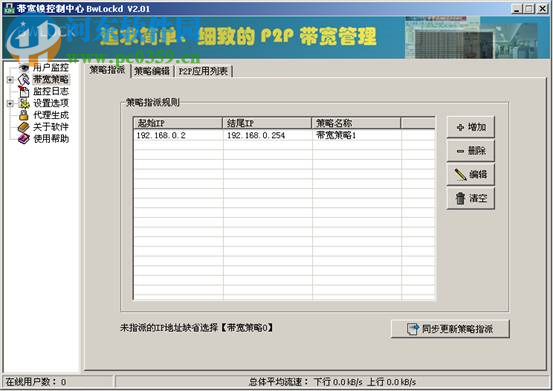Expand the 带宽策略 tree node
The image size is (553, 391).
(10, 80)
